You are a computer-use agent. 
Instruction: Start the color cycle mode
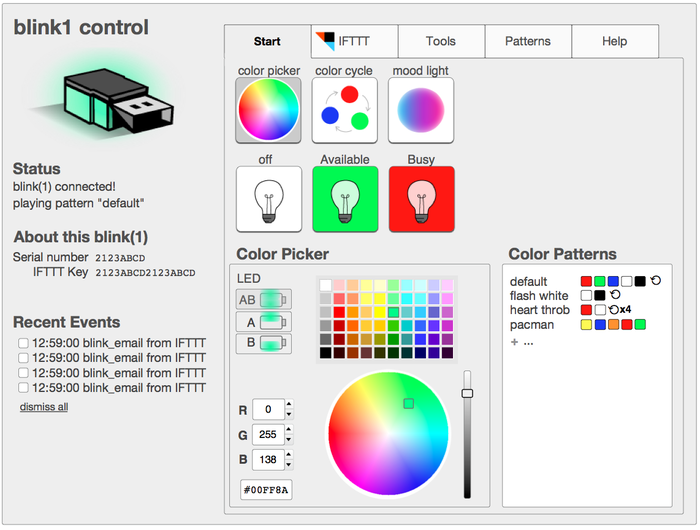click(x=345, y=110)
